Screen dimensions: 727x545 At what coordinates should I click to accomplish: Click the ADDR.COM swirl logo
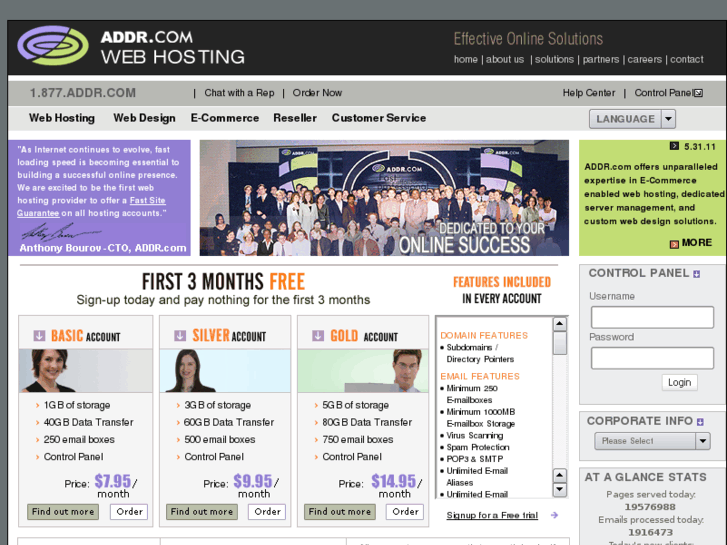[x=53, y=45]
